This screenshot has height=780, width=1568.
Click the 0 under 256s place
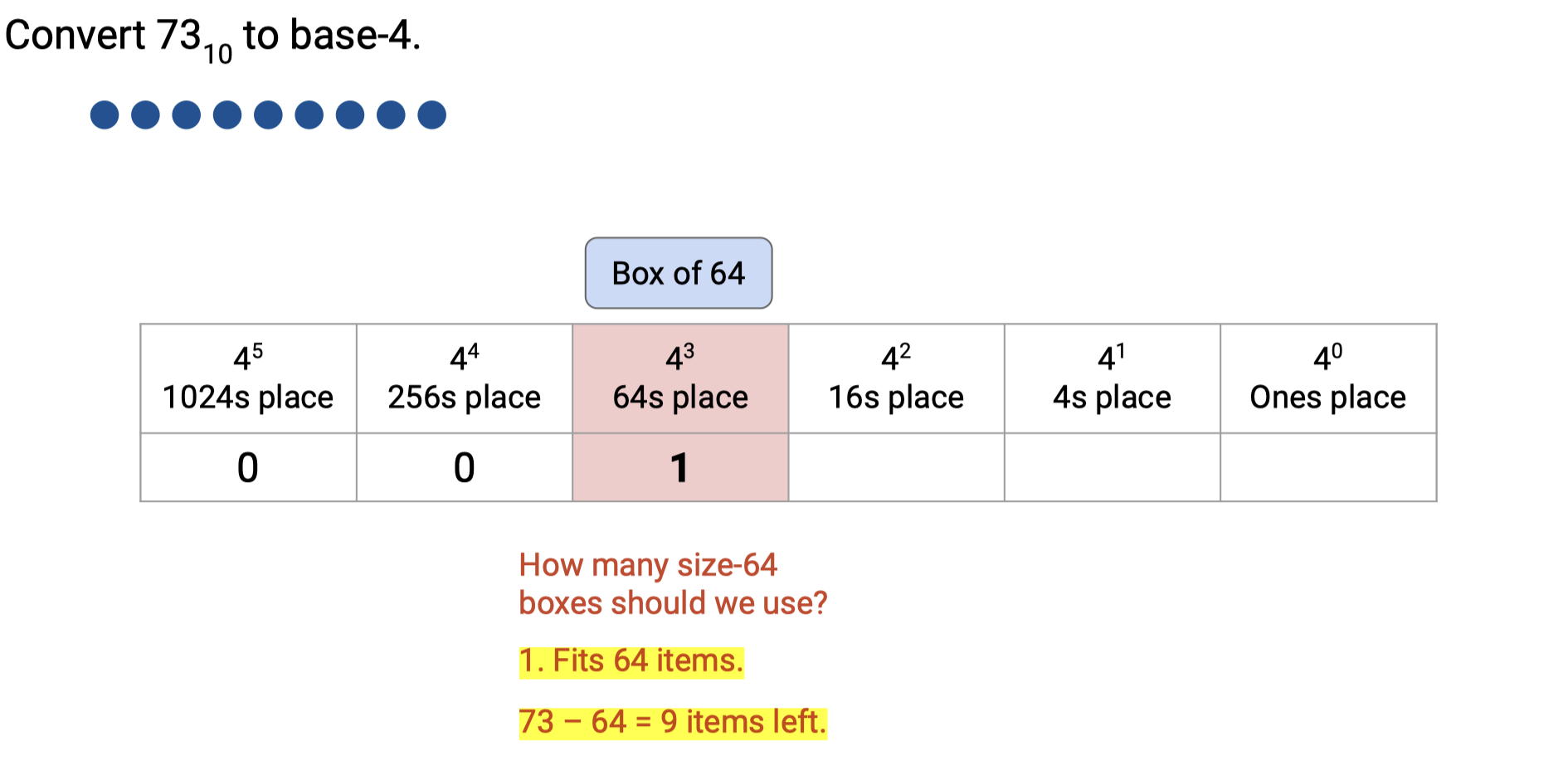click(464, 467)
